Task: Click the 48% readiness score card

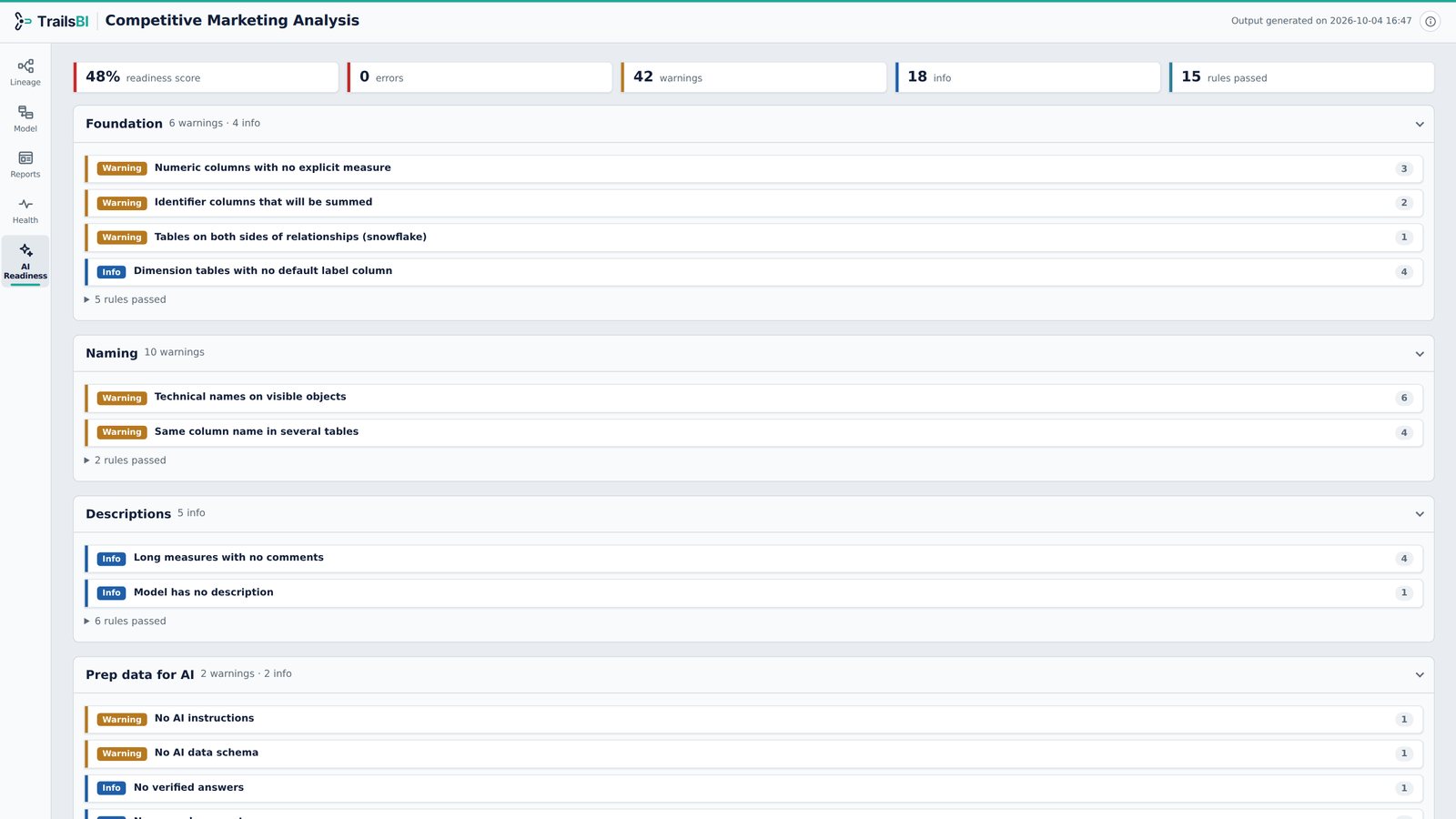Action: tap(206, 77)
